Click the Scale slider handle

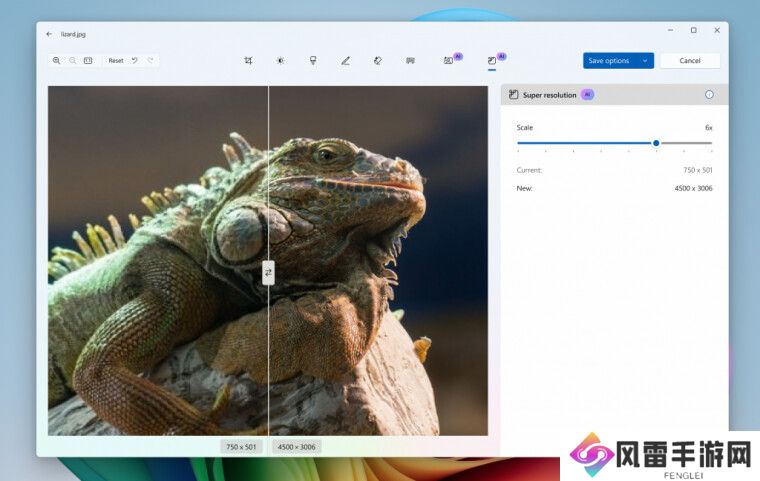pyautogui.click(x=656, y=143)
